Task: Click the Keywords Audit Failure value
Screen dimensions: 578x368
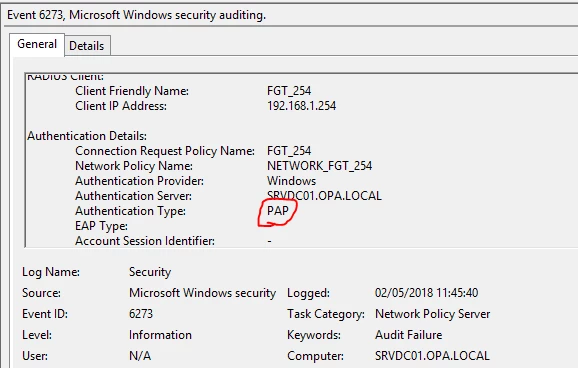Action: pos(408,335)
